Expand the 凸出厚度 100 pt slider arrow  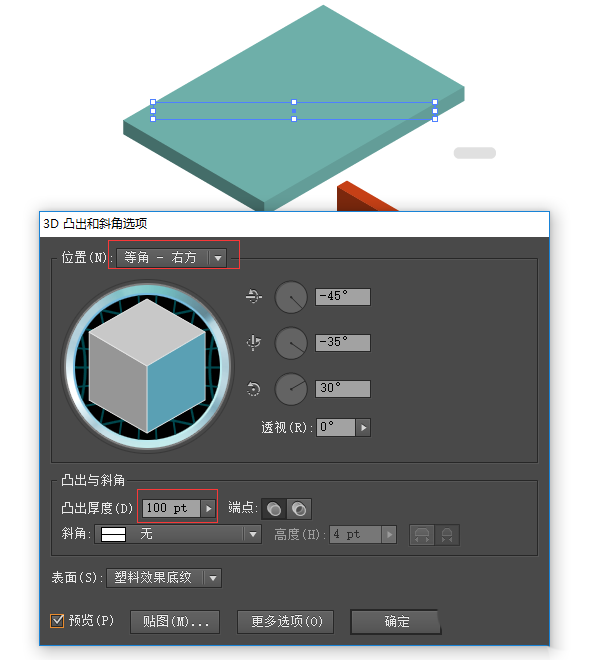point(208,508)
